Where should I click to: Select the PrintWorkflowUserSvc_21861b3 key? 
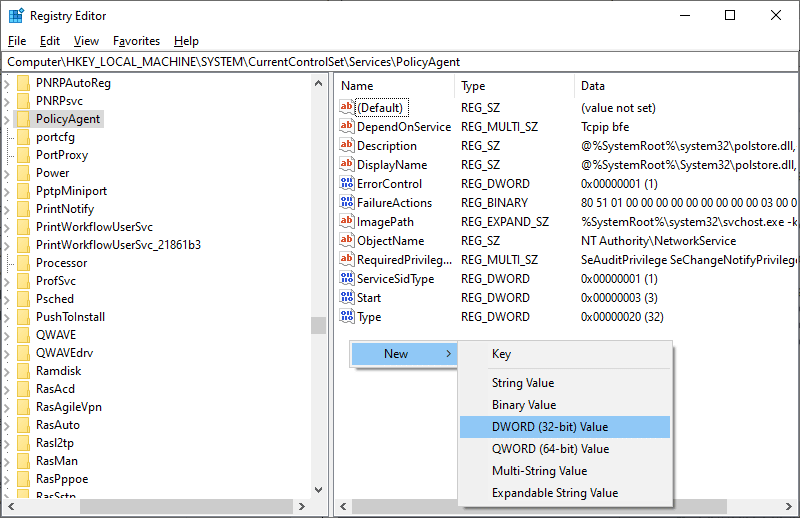[118, 245]
